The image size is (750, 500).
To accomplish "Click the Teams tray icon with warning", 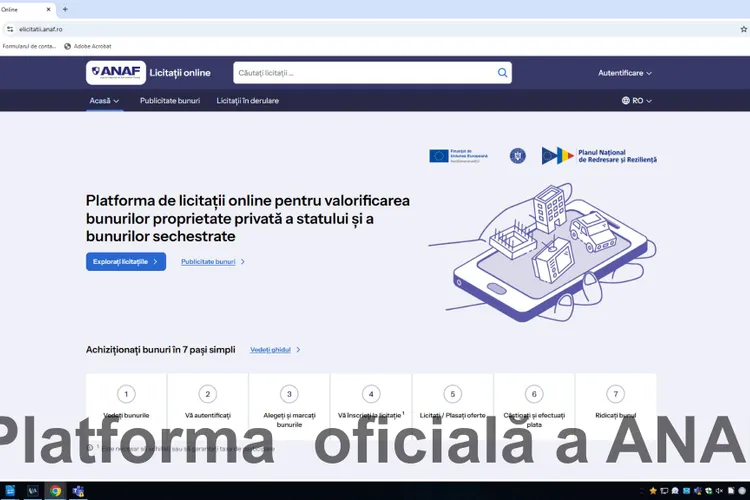I will tap(698, 491).
